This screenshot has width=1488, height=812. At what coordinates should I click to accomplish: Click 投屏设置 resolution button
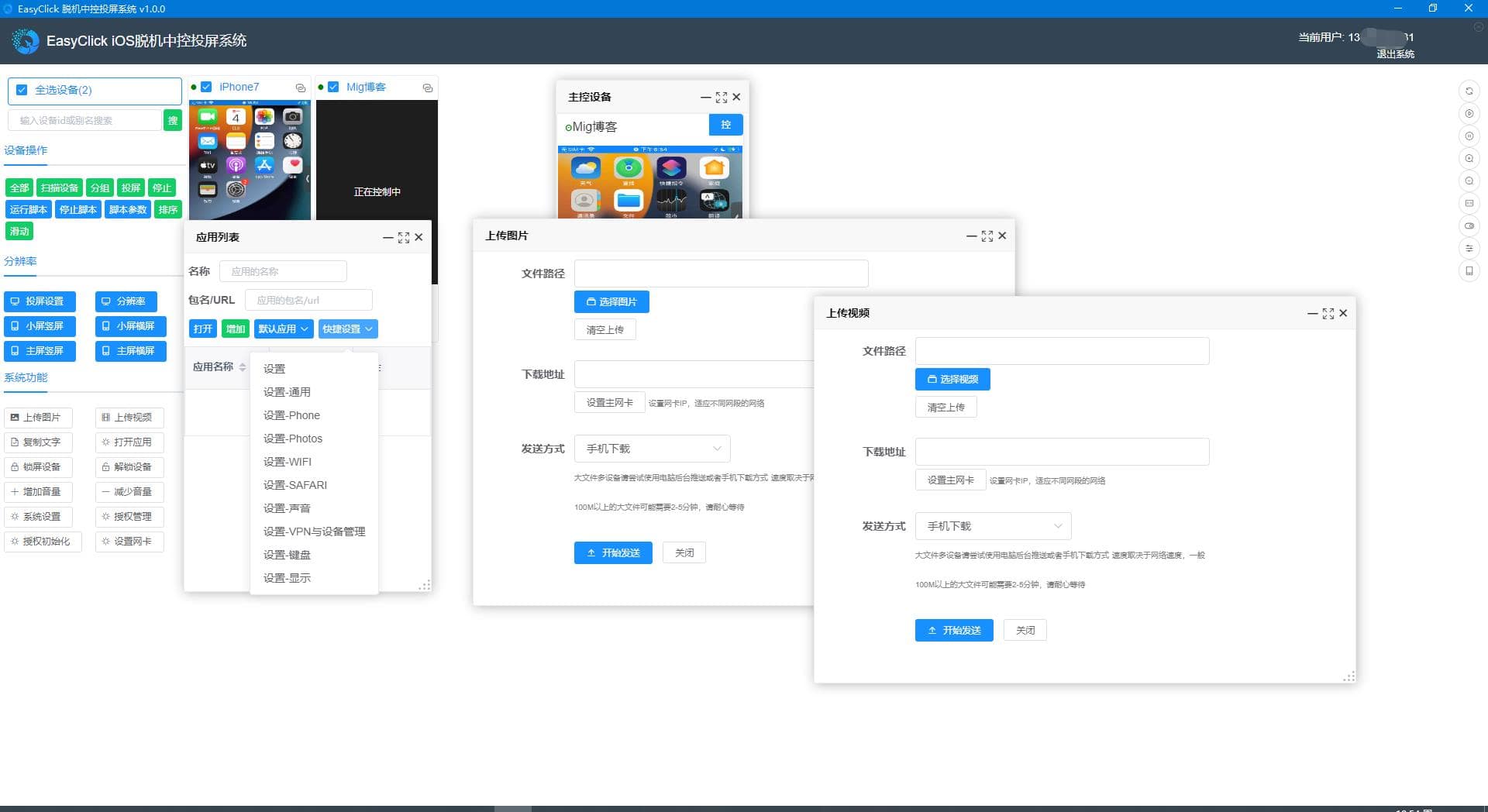pos(40,301)
